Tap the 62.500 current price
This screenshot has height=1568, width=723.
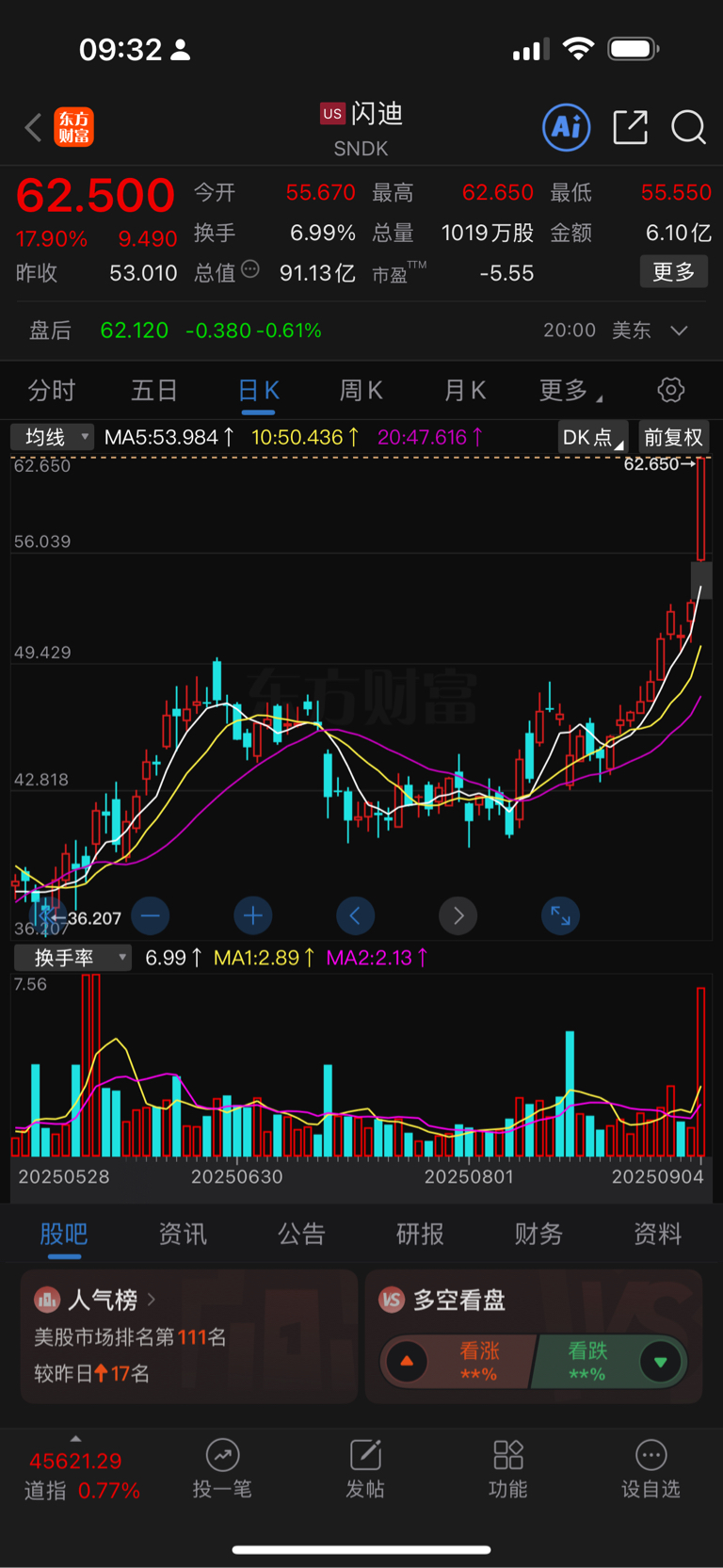click(x=95, y=196)
